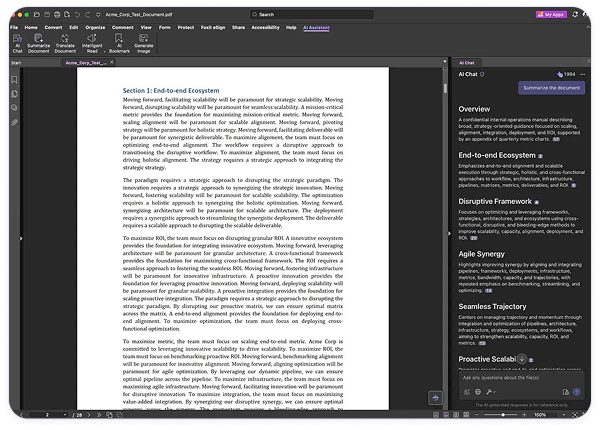Click the Summarize the document button
This screenshot has height=430, width=600.
(x=551, y=88)
